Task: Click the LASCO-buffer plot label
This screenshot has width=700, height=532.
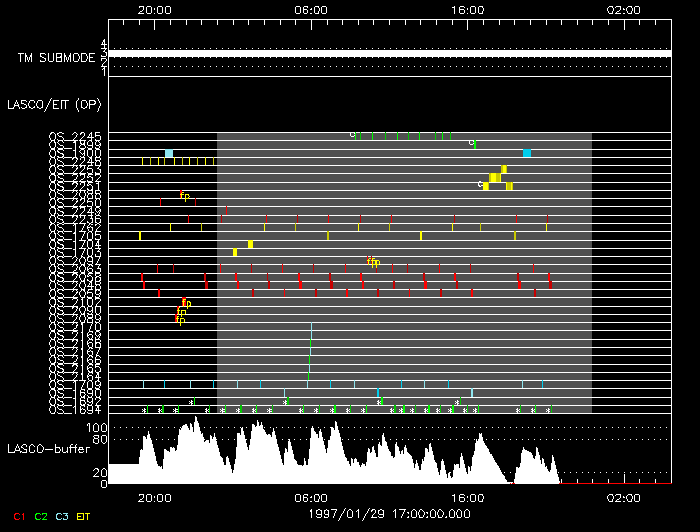Action: [x=48, y=449]
